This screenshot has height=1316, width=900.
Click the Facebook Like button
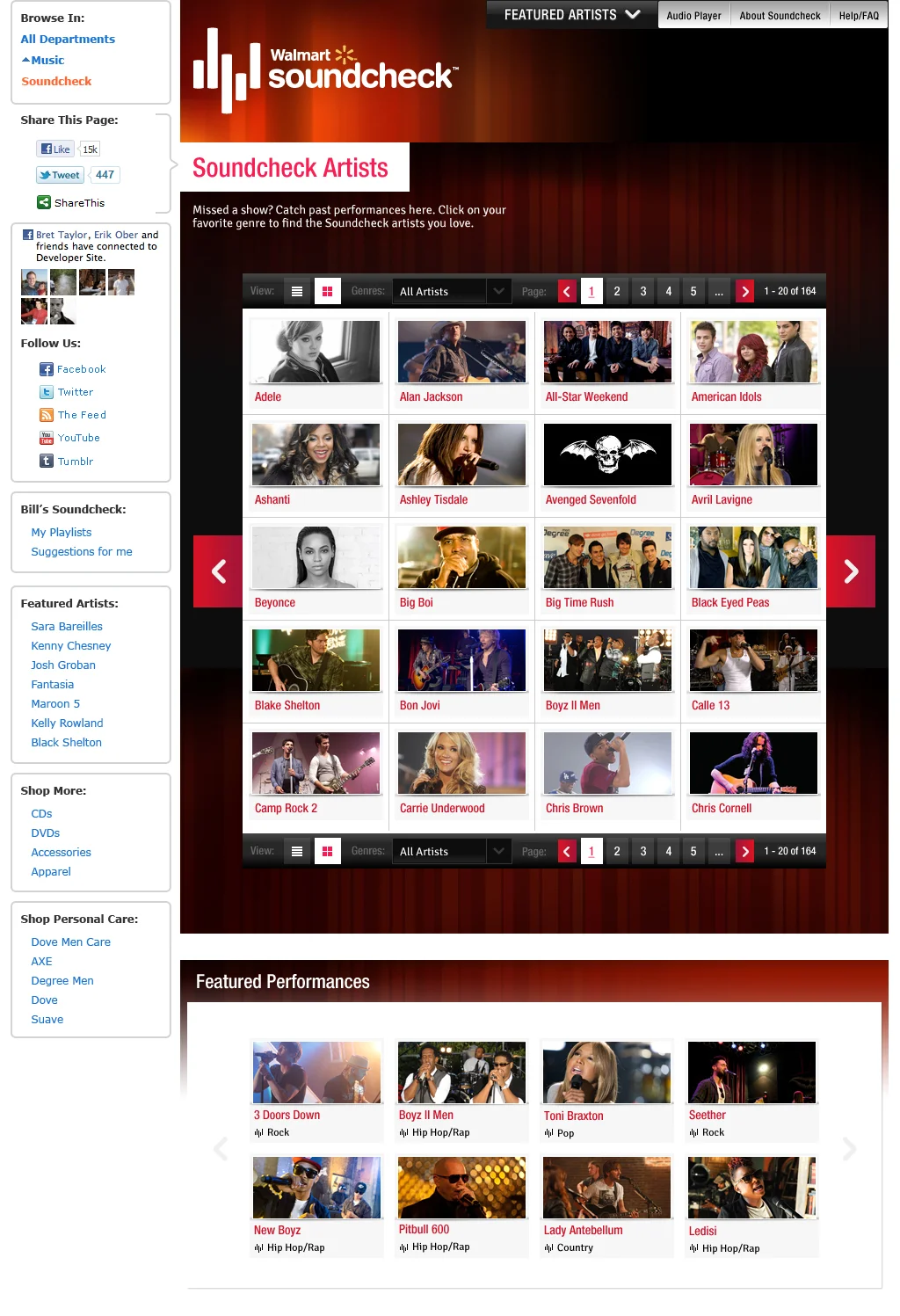click(55, 149)
